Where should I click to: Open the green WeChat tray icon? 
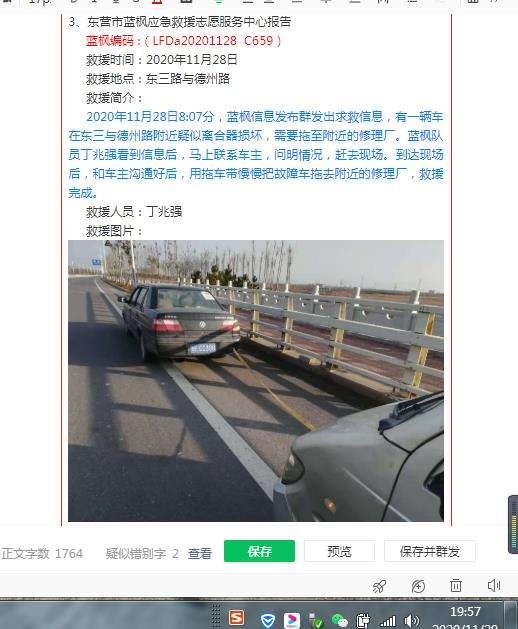339,620
